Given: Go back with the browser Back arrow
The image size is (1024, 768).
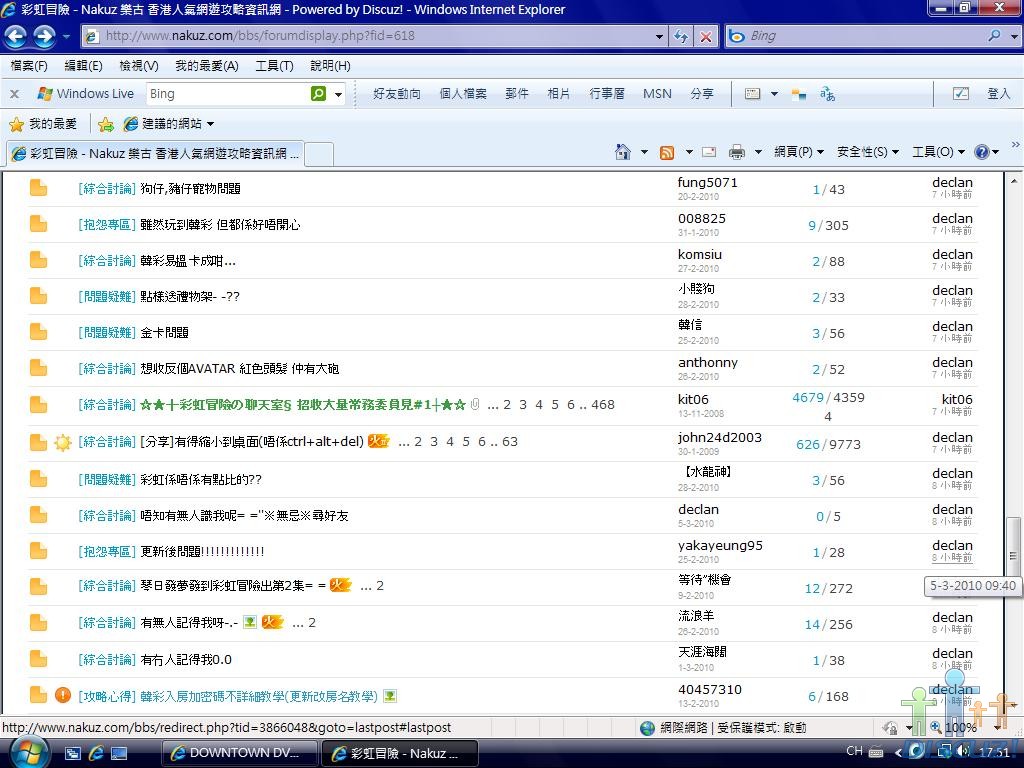Looking at the screenshot, I should (16, 37).
